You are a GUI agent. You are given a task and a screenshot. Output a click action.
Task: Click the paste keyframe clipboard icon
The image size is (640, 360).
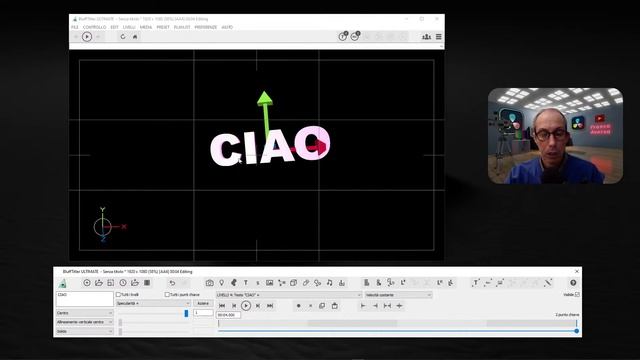(335, 306)
